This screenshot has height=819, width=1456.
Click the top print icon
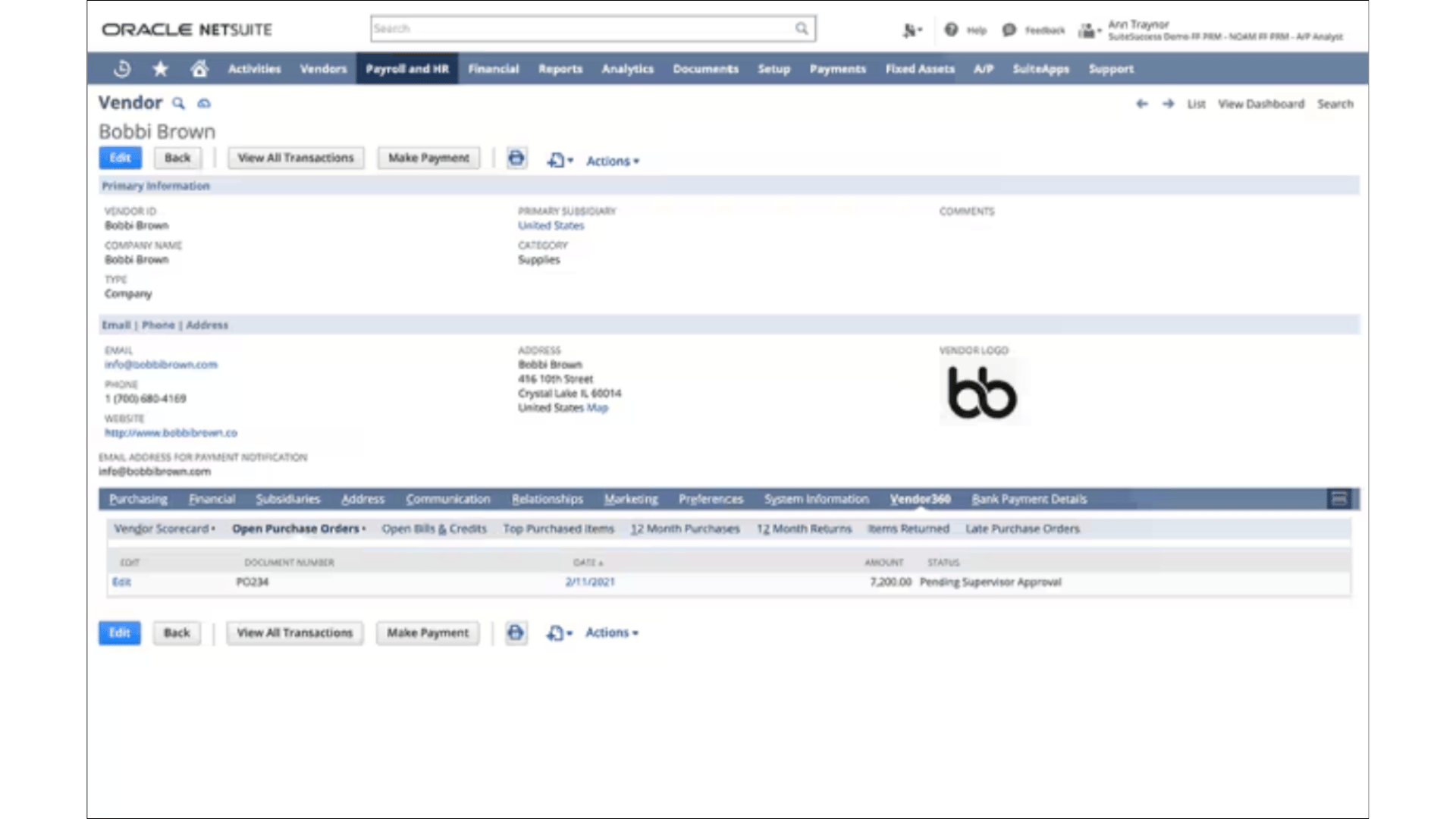[x=516, y=158]
